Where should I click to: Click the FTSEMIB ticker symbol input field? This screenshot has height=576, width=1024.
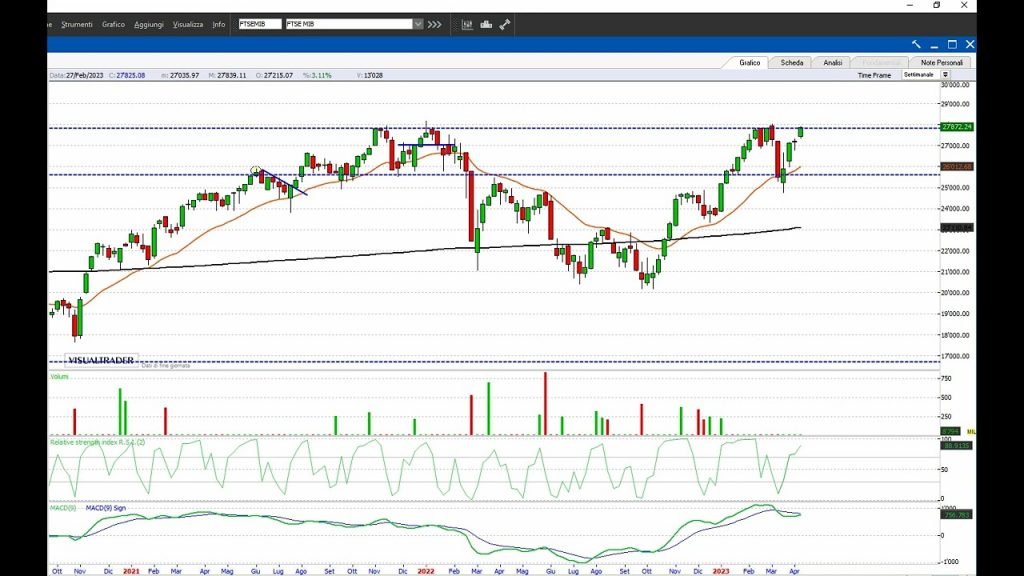click(260, 24)
